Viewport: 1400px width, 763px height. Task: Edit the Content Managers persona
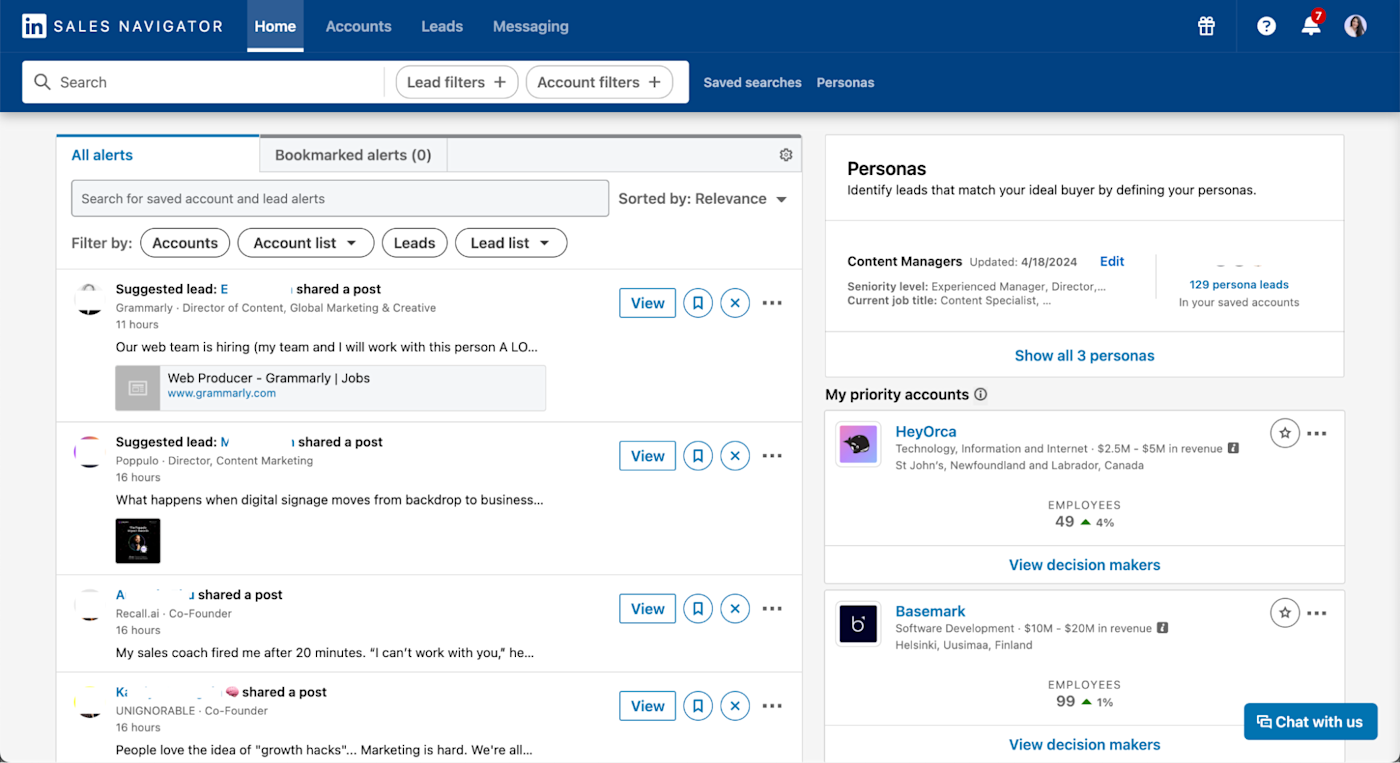(x=1112, y=261)
